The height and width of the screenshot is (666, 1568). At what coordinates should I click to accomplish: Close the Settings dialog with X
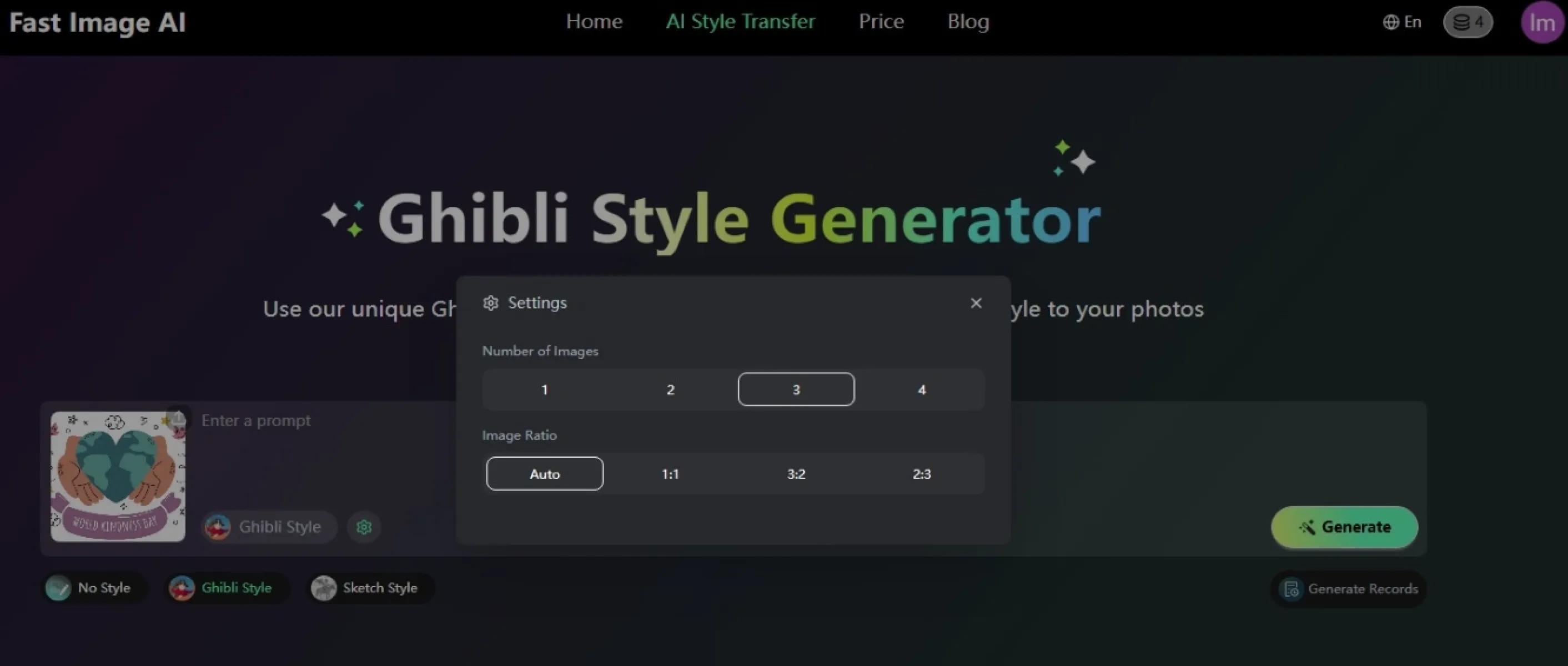tap(976, 303)
